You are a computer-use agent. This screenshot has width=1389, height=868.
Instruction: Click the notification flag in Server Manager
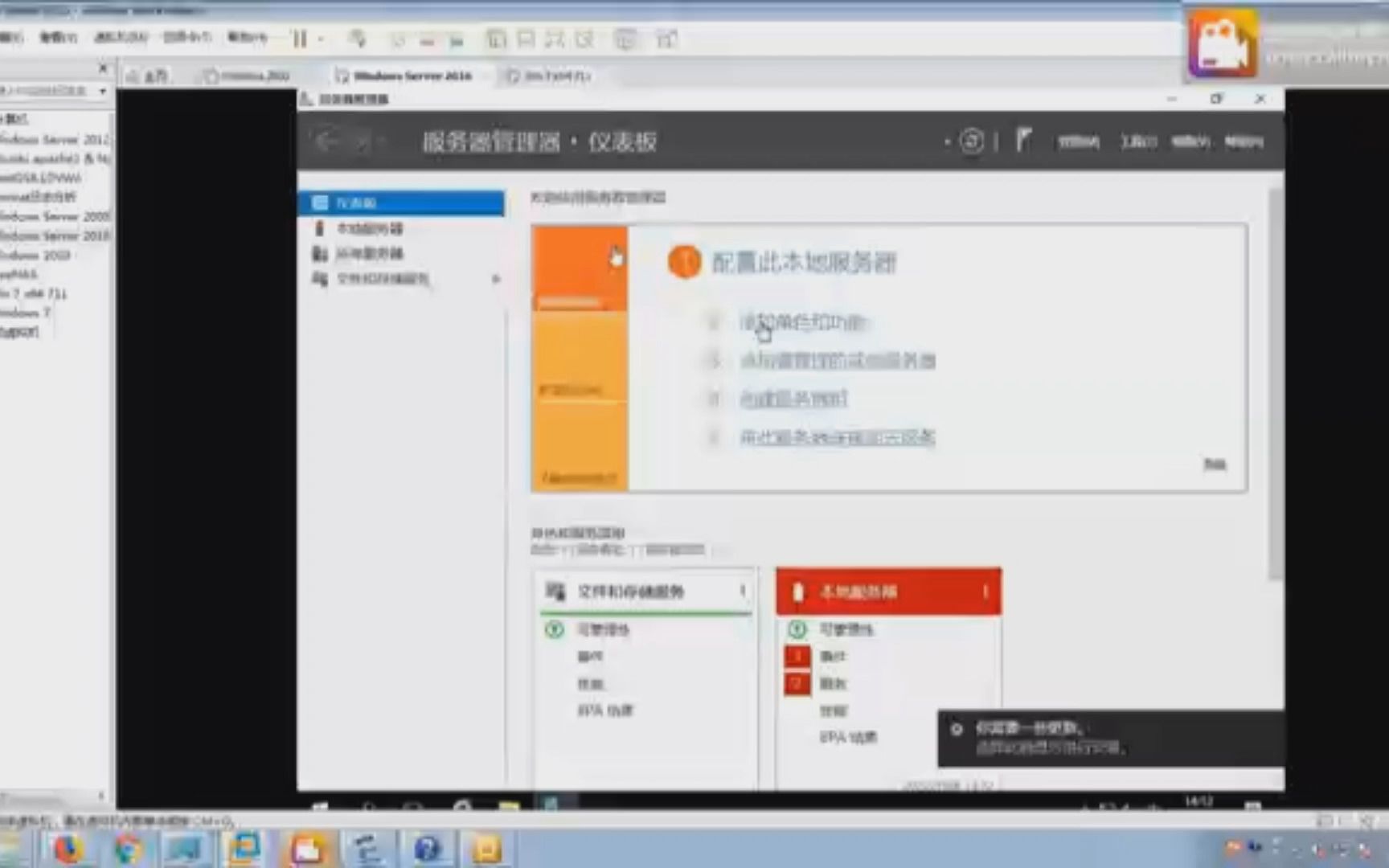pos(1023,141)
